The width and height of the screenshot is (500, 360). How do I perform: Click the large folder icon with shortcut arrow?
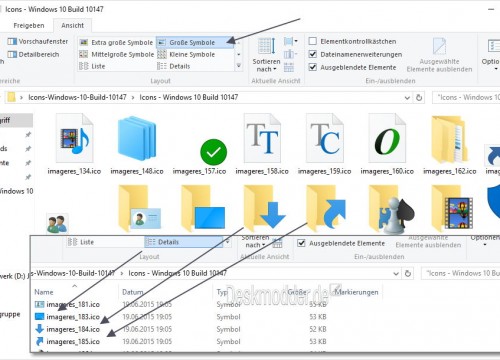327,209
